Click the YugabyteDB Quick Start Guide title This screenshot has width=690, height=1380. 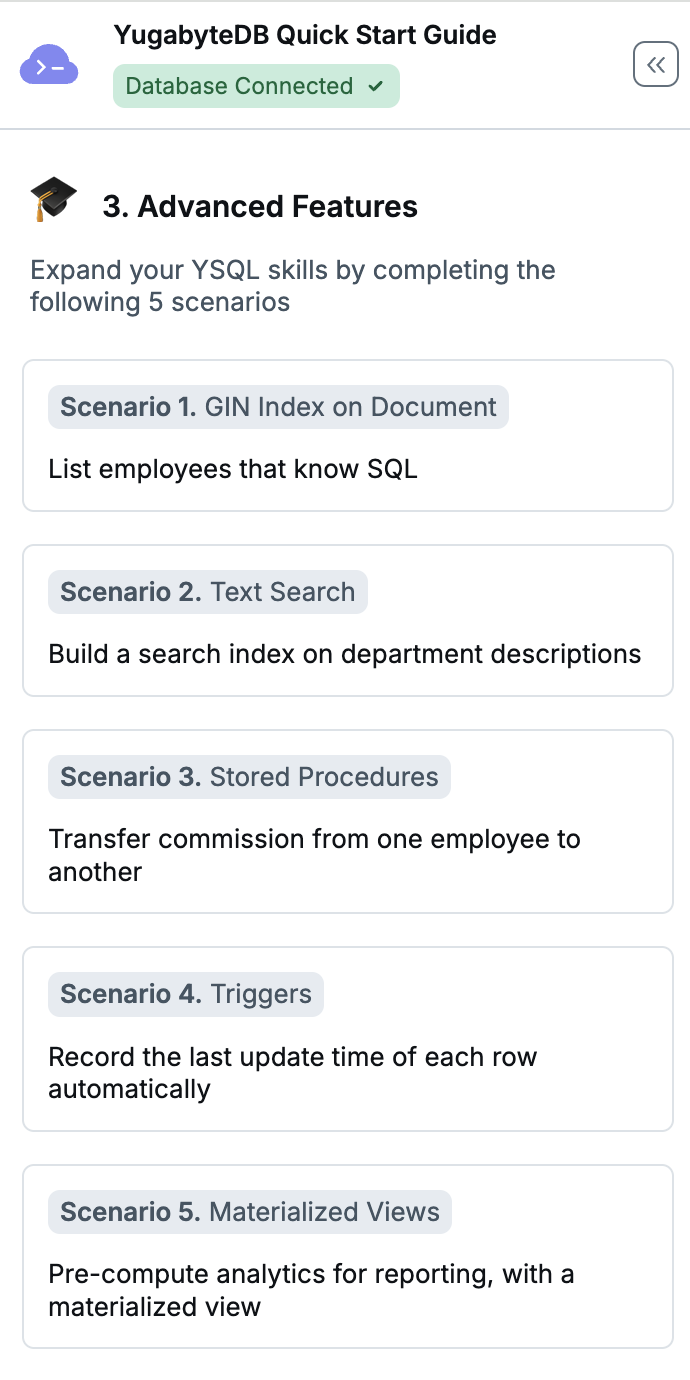pos(305,36)
